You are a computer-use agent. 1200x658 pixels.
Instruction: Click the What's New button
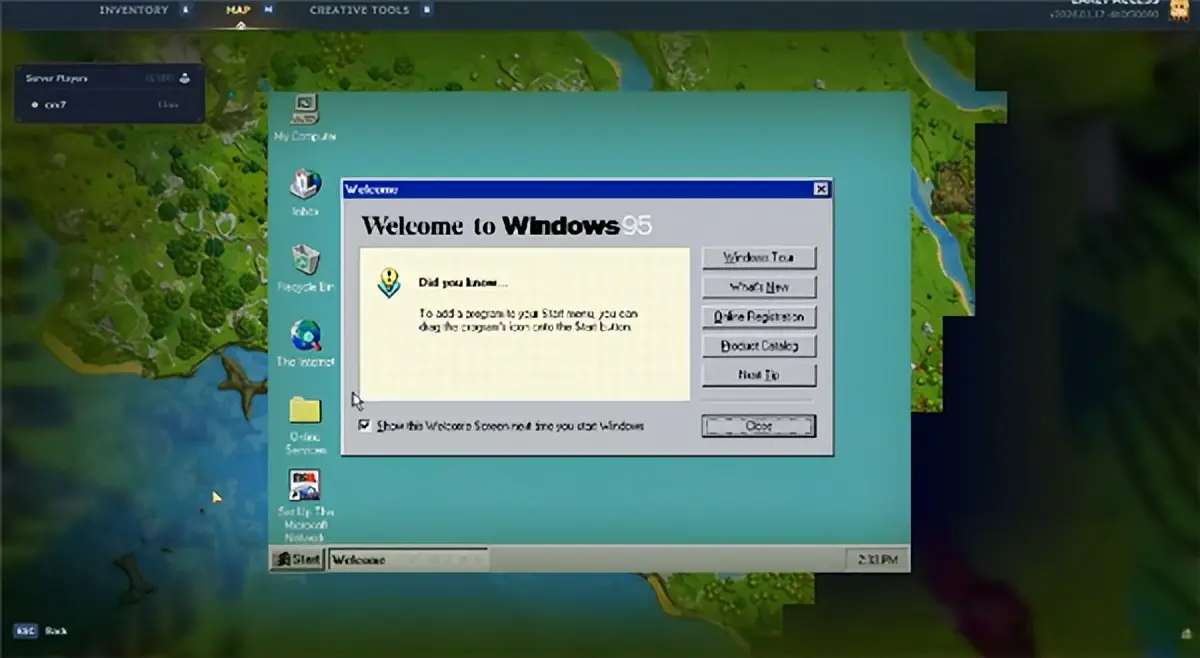[759, 287]
